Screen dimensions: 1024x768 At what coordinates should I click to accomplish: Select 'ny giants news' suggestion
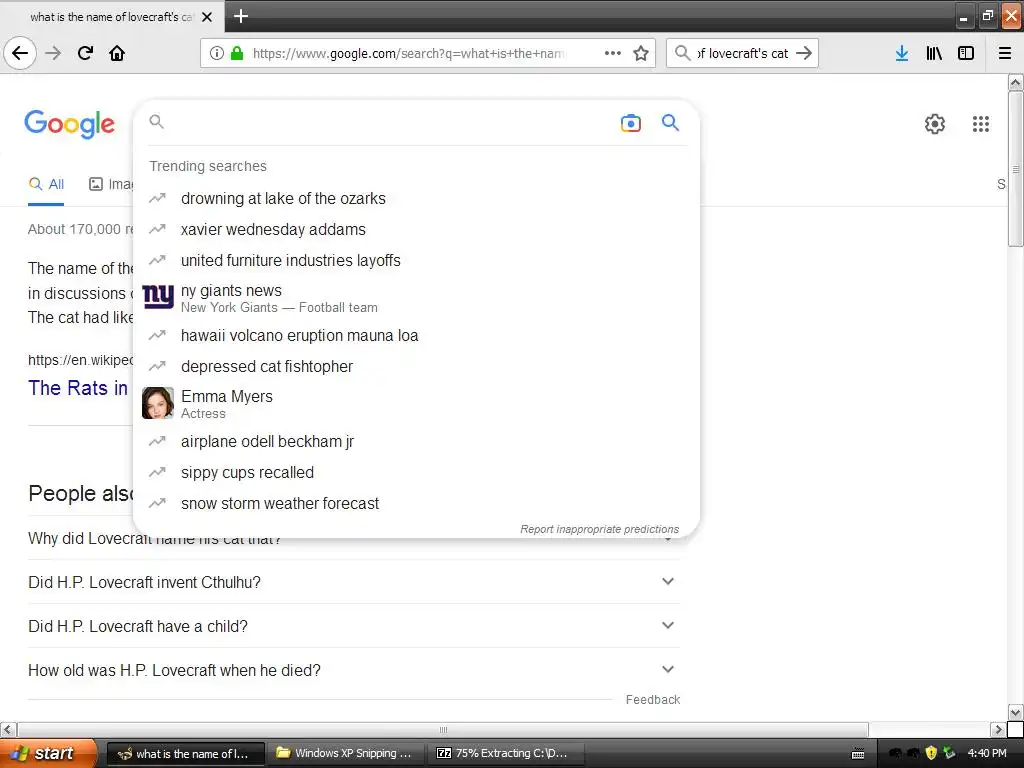tap(416, 298)
